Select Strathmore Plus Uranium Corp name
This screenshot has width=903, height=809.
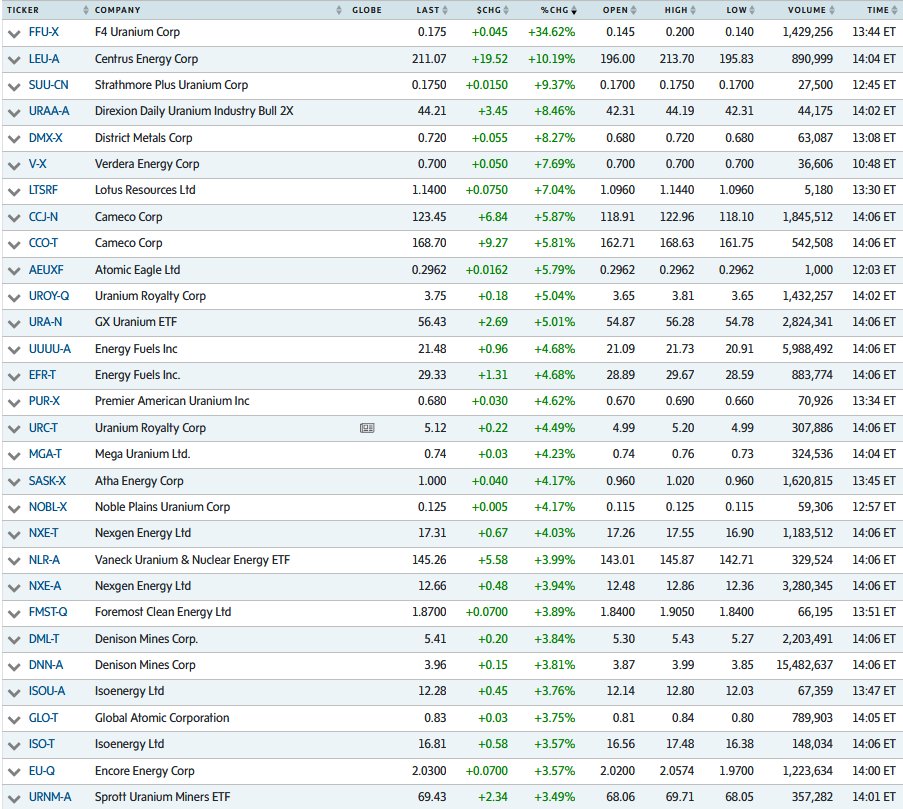(171, 85)
